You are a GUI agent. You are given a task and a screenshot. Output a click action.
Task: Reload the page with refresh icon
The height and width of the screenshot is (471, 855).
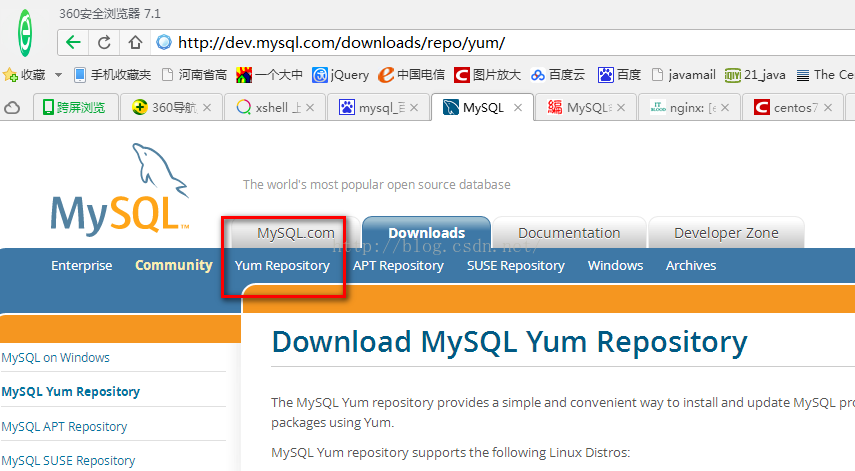(104, 43)
